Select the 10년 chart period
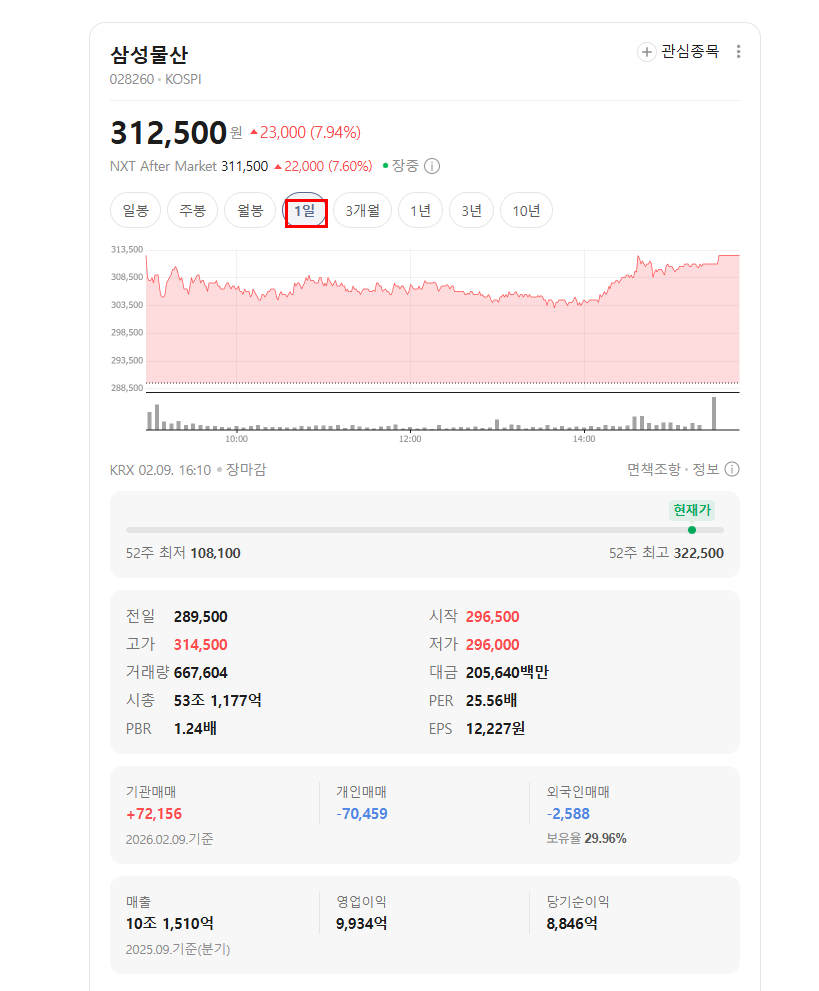Viewport: 819px width, 991px height. coord(526,210)
